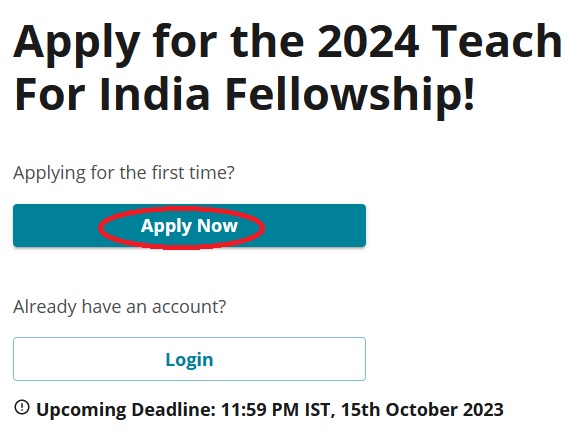The height and width of the screenshot is (440, 574).
Task: Click the "Applying for the first time?" text
Action: (x=124, y=173)
